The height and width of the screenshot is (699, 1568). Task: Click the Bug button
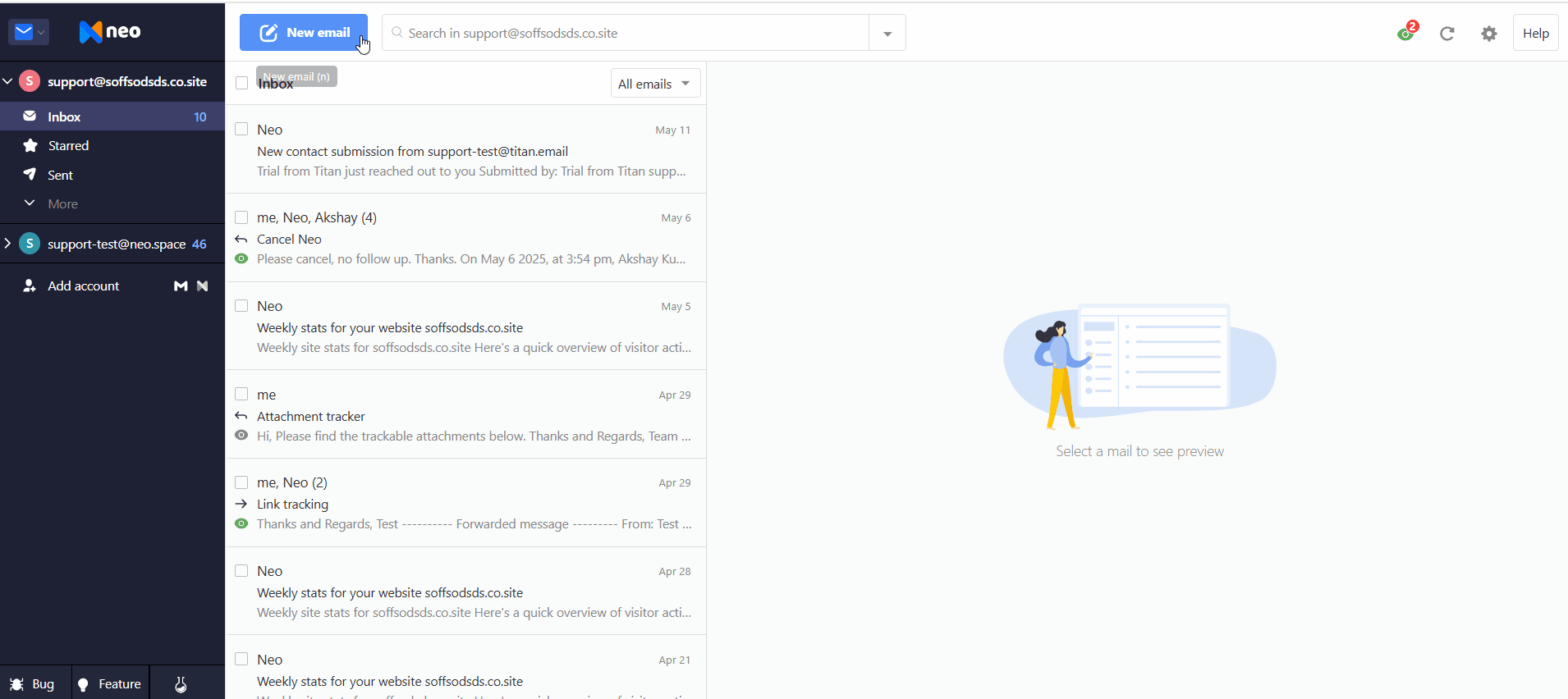click(x=35, y=684)
